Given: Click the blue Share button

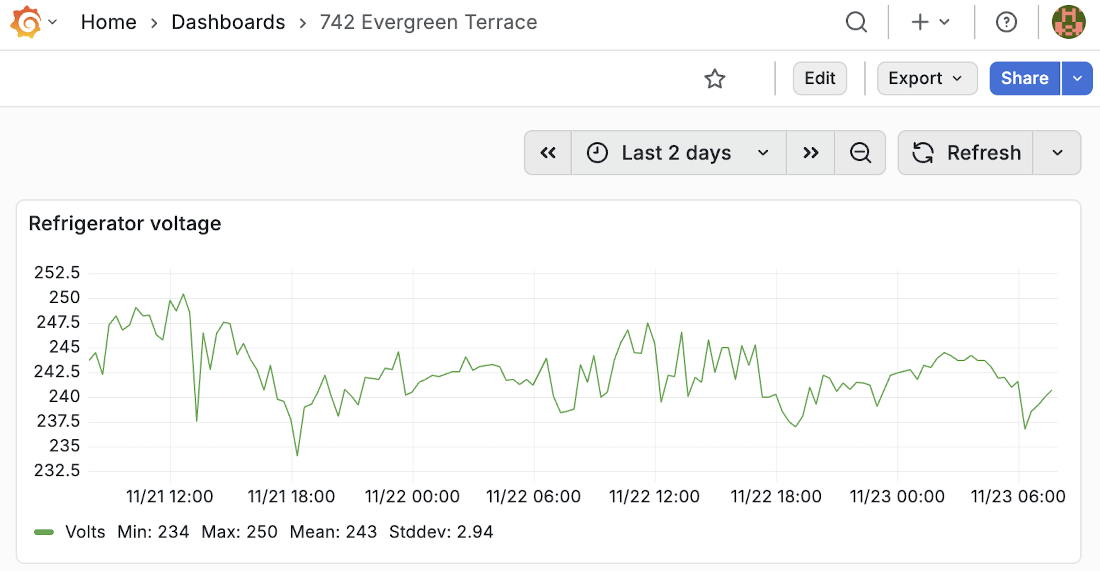Looking at the screenshot, I should [x=1024, y=79].
